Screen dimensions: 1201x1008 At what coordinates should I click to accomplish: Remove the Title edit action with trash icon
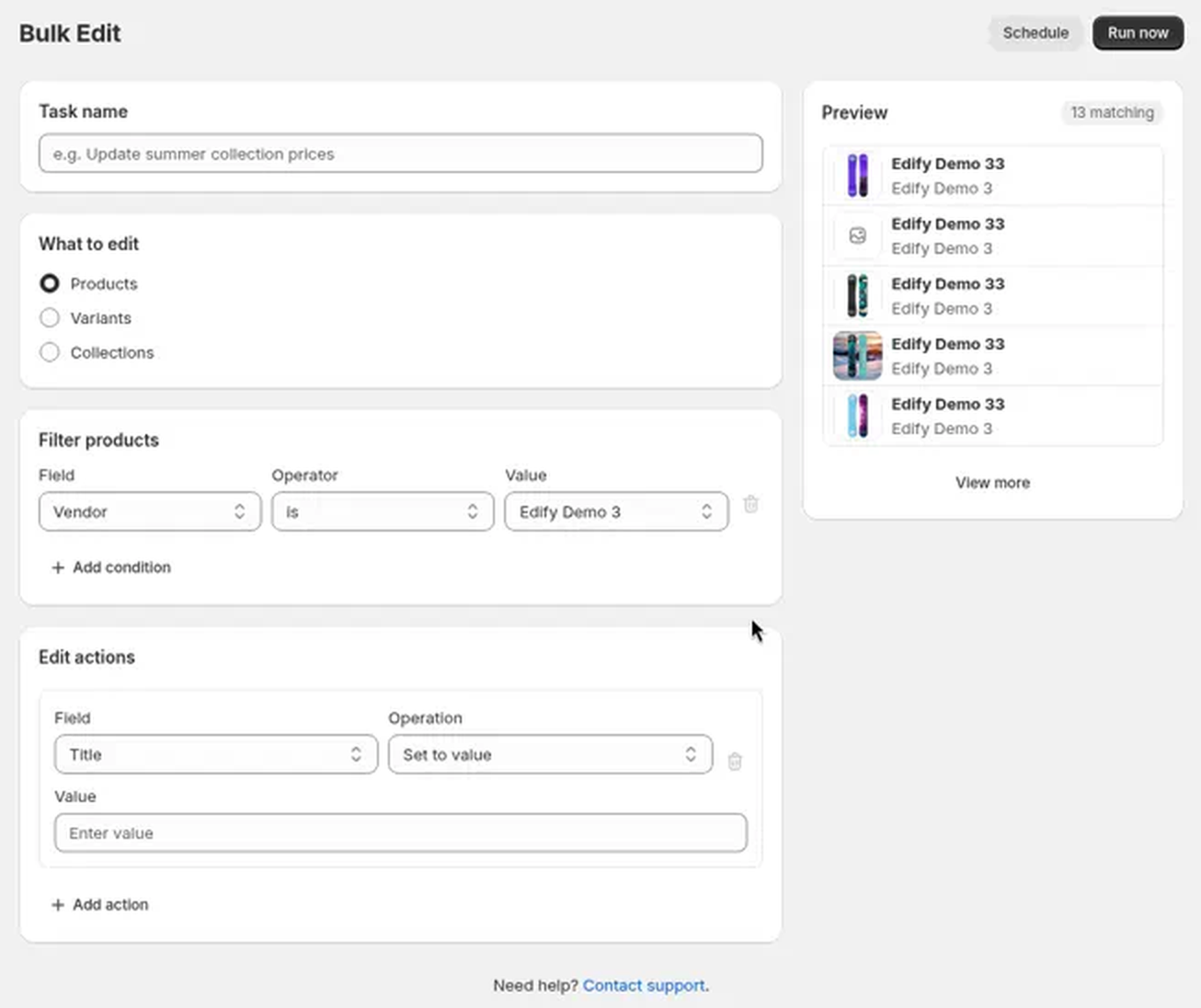point(735,762)
